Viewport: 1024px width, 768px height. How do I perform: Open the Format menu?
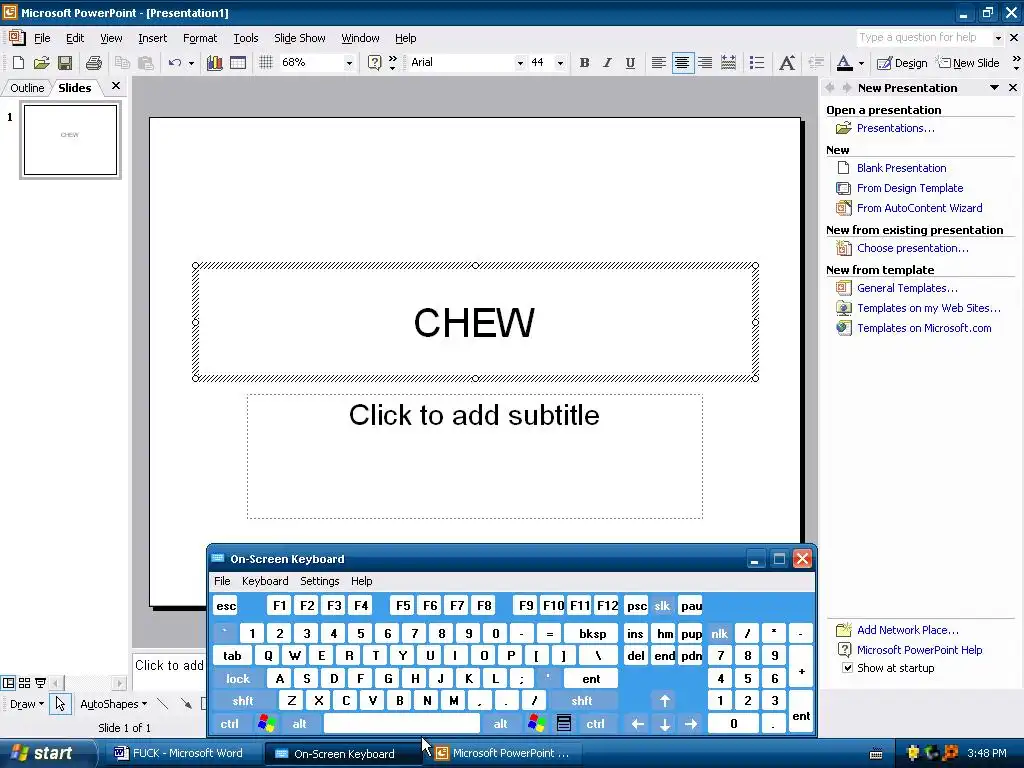click(200, 38)
